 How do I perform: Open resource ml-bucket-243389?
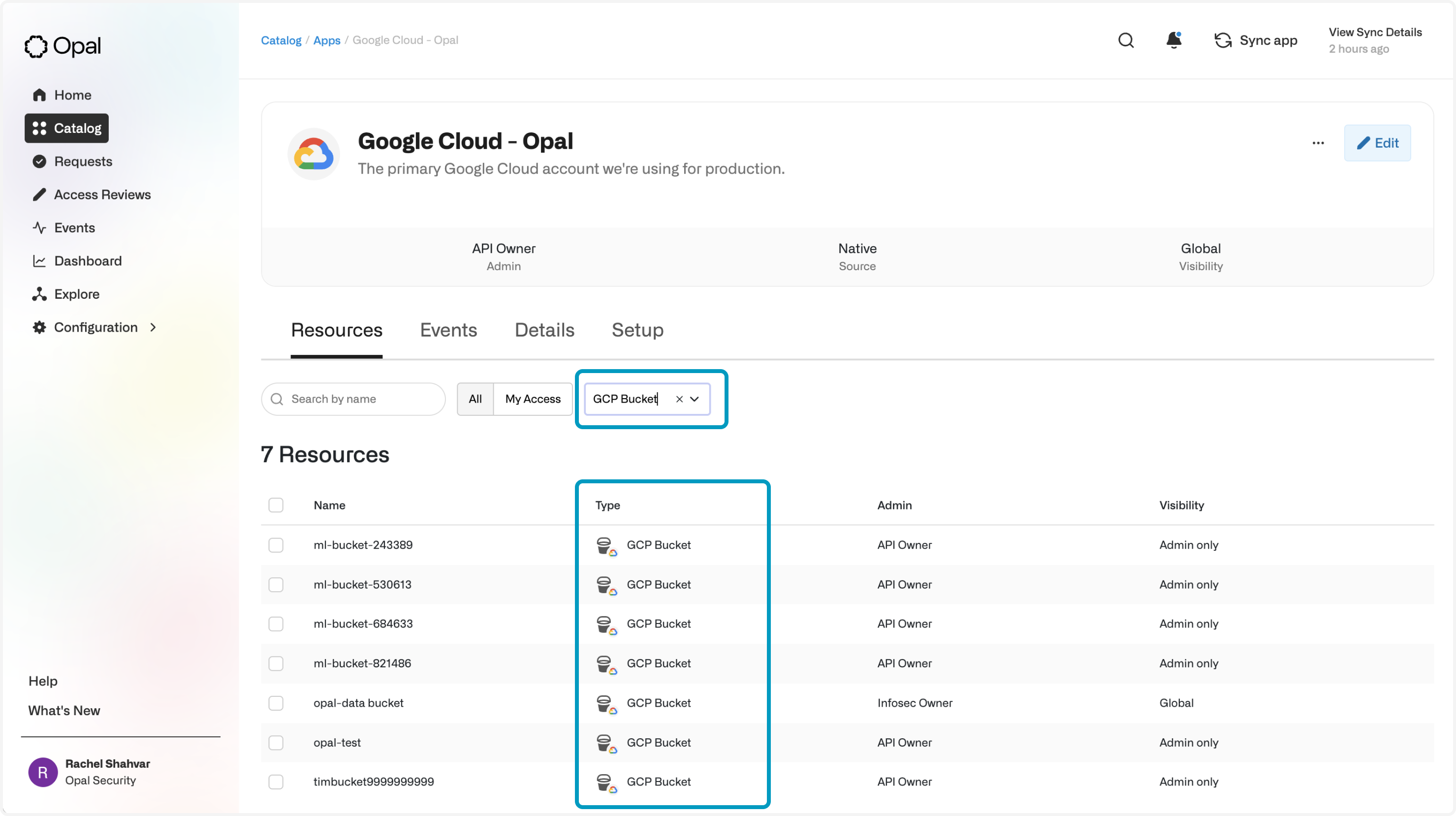[363, 545]
